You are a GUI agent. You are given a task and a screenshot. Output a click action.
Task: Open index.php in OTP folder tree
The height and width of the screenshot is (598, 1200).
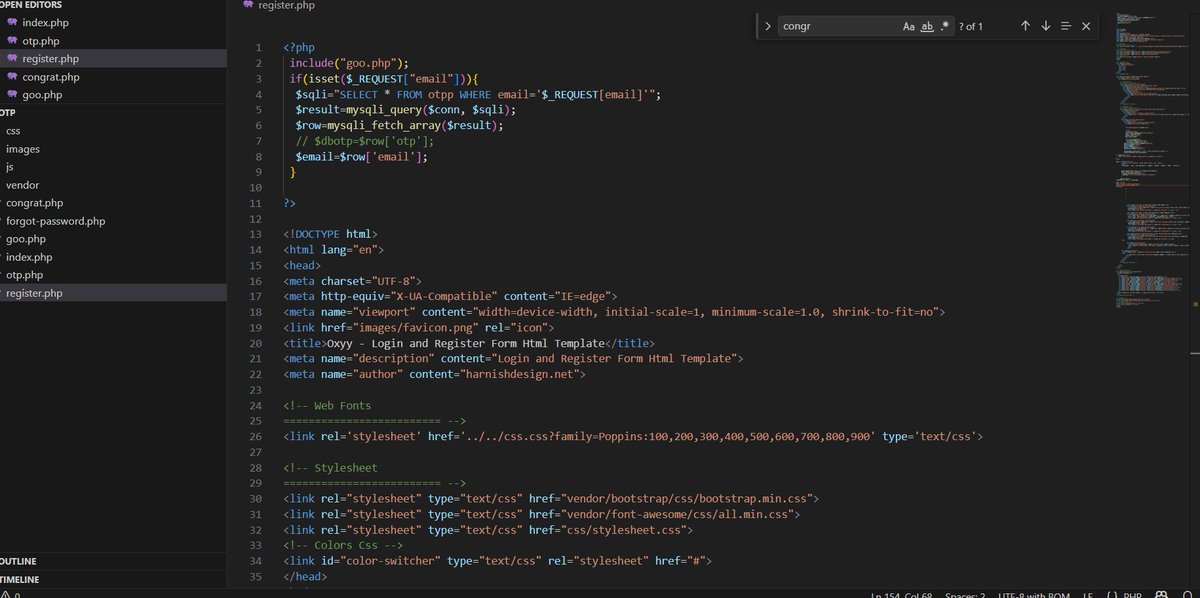pyautogui.click(x=29, y=257)
